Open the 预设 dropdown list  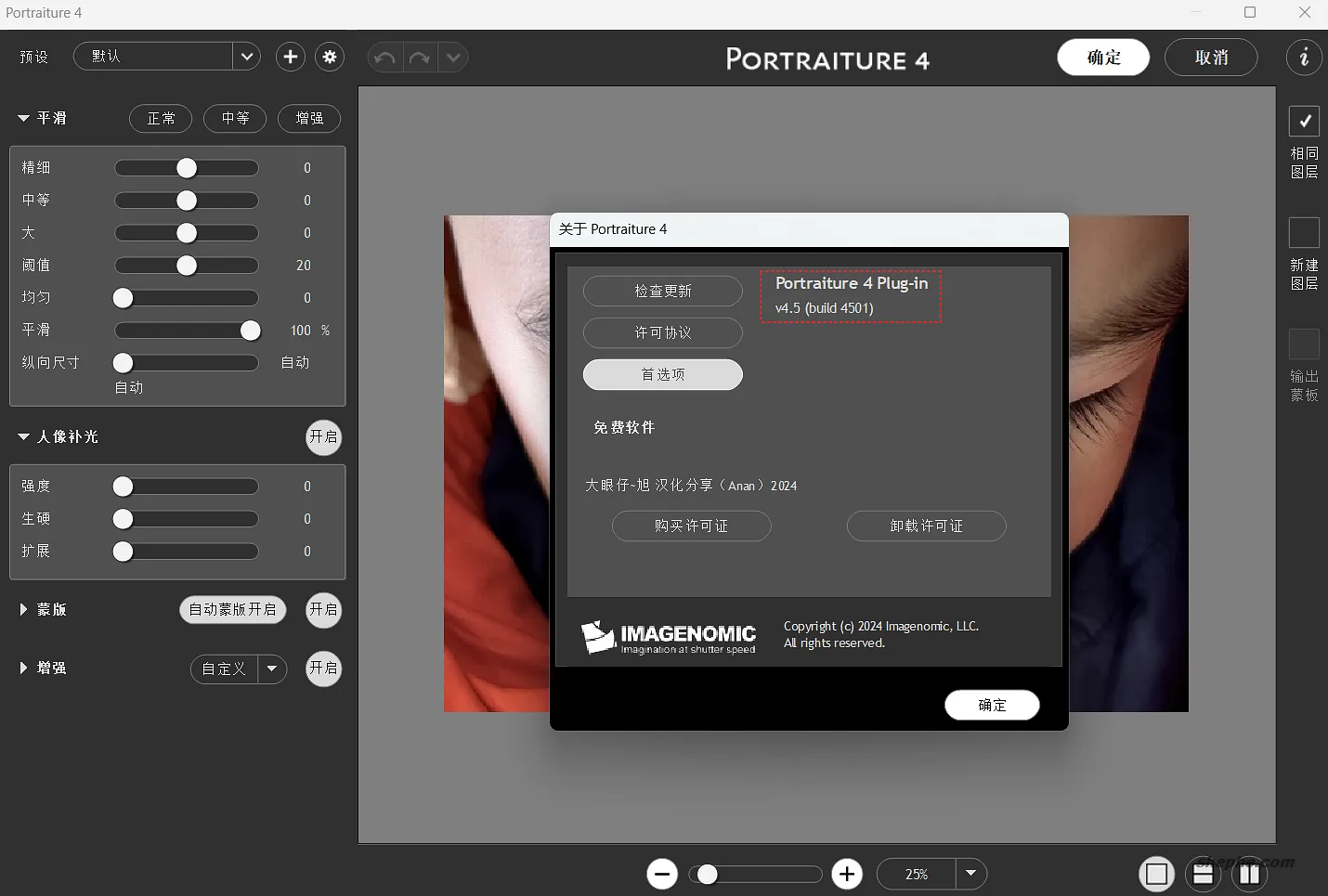coord(246,57)
